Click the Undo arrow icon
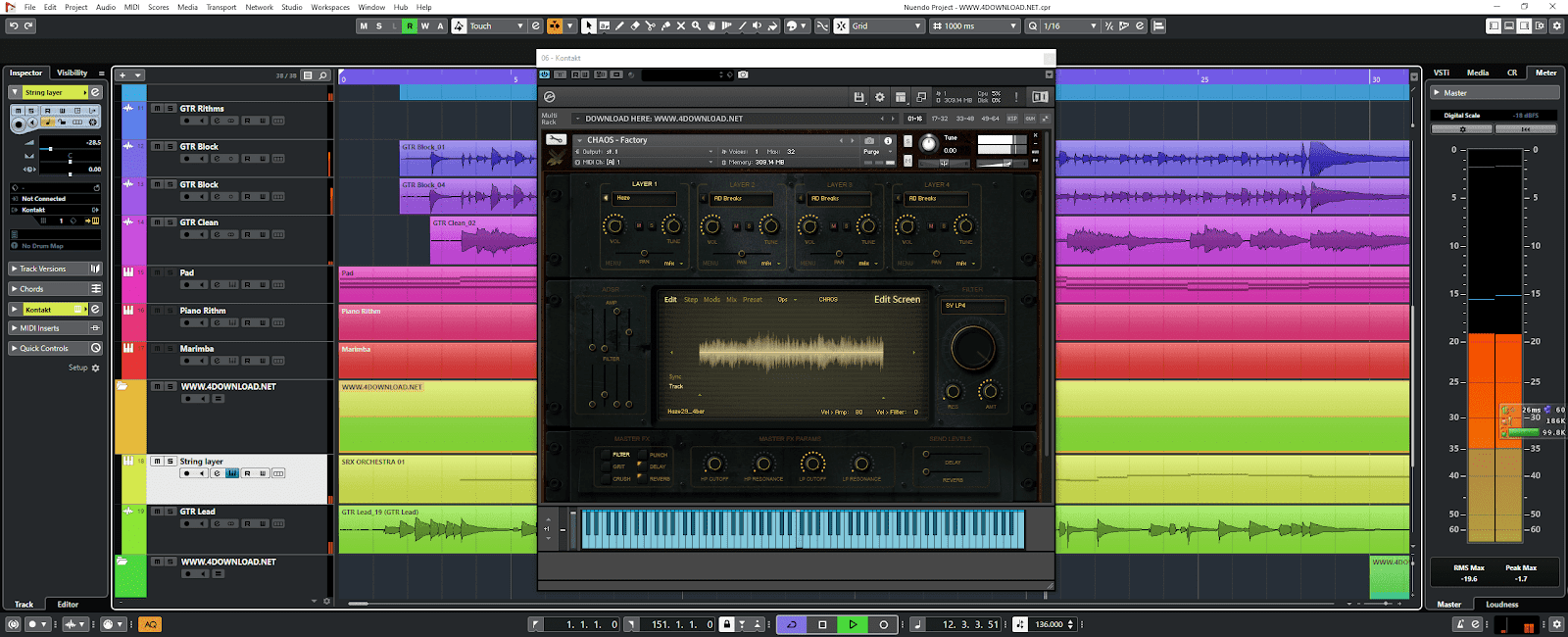 (13, 26)
